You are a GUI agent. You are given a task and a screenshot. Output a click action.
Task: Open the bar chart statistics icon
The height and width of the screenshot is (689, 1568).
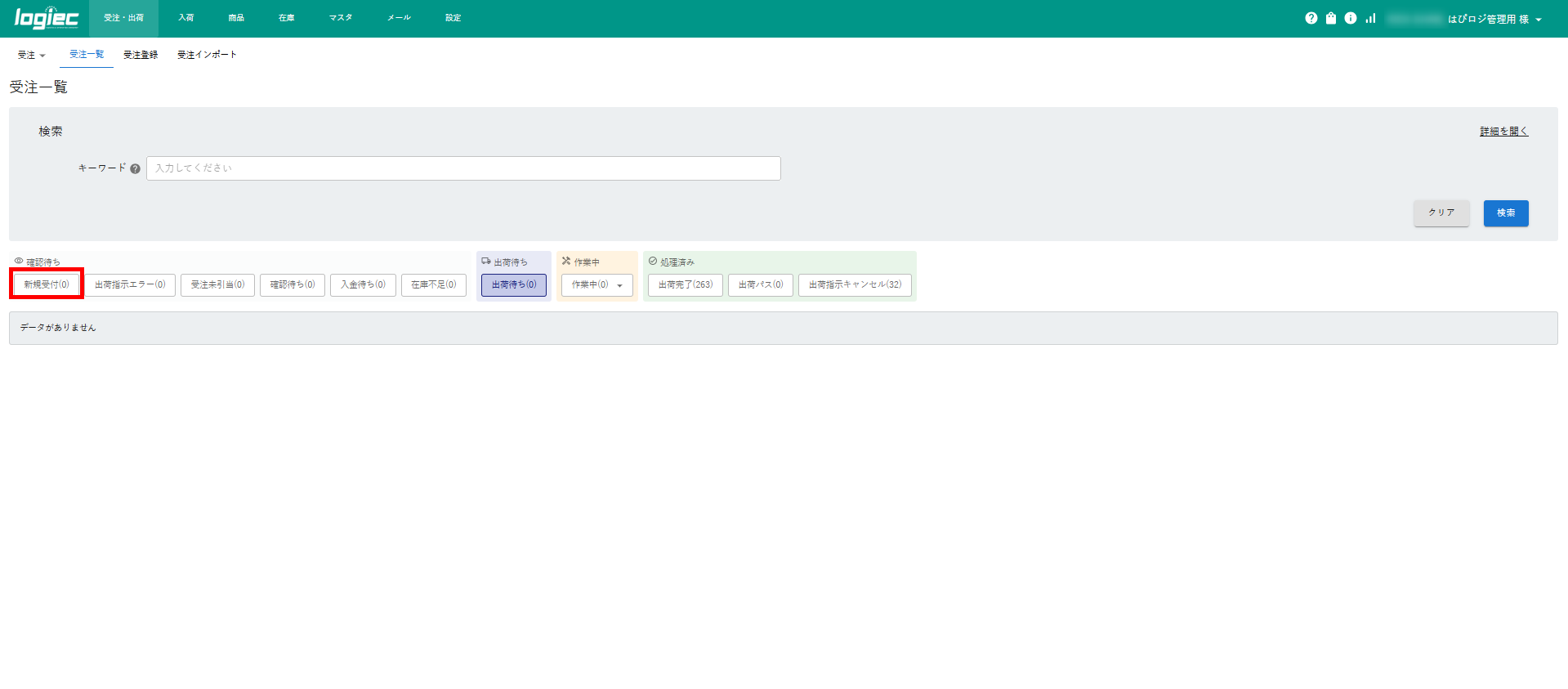[x=1370, y=18]
